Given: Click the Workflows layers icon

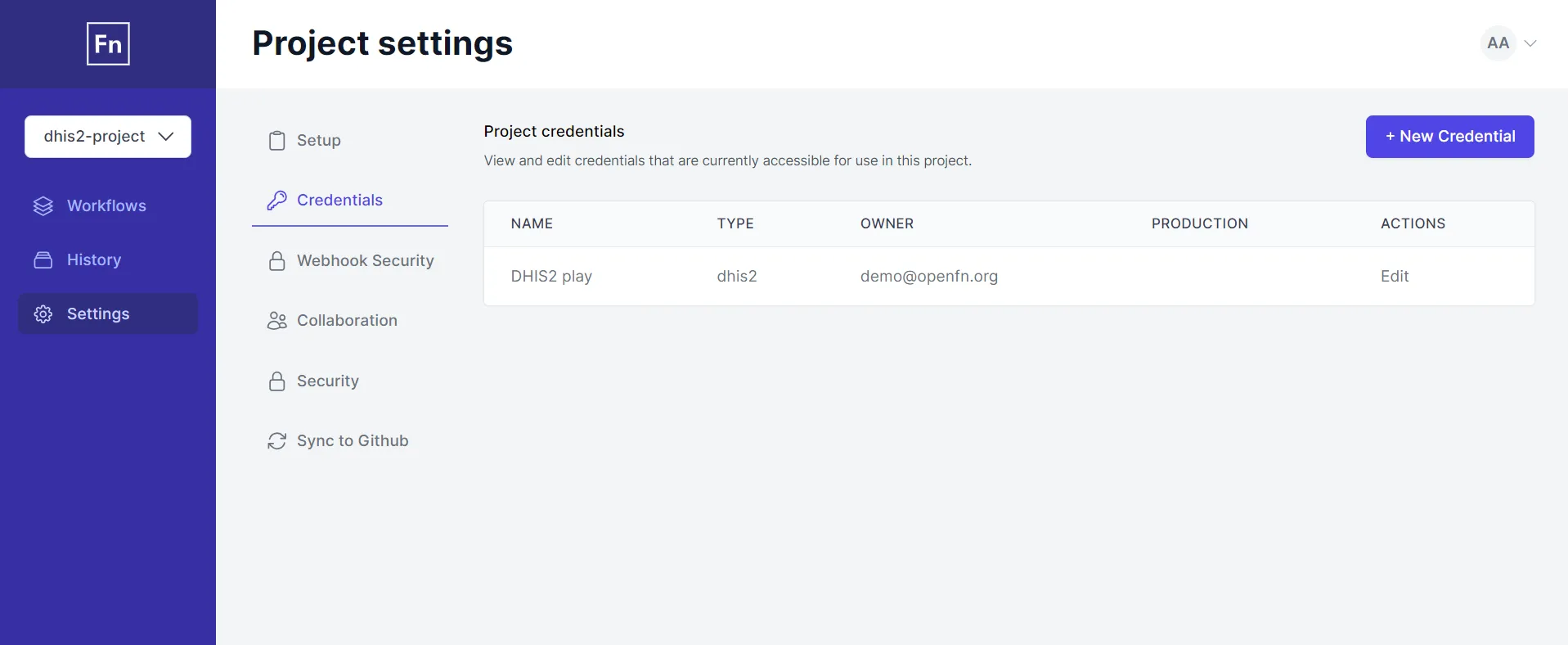Looking at the screenshot, I should point(43,205).
